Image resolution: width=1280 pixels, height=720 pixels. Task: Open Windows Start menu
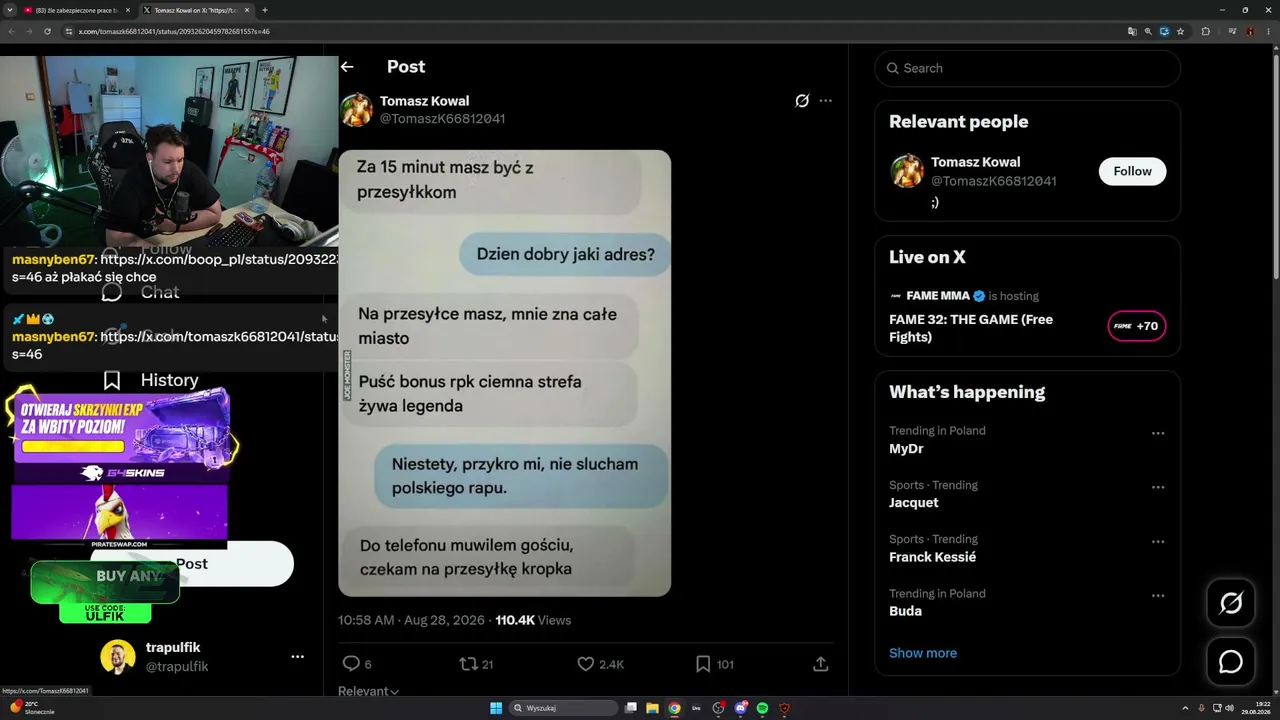coord(496,708)
